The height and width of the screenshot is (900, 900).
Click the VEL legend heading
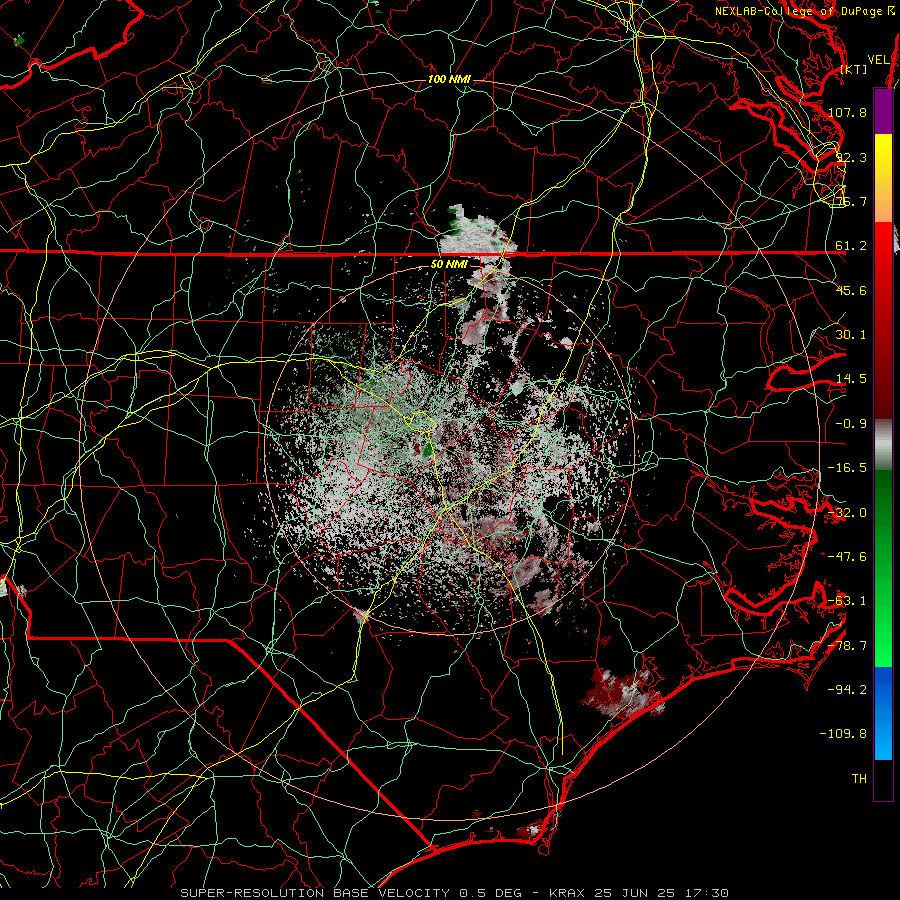(878, 60)
